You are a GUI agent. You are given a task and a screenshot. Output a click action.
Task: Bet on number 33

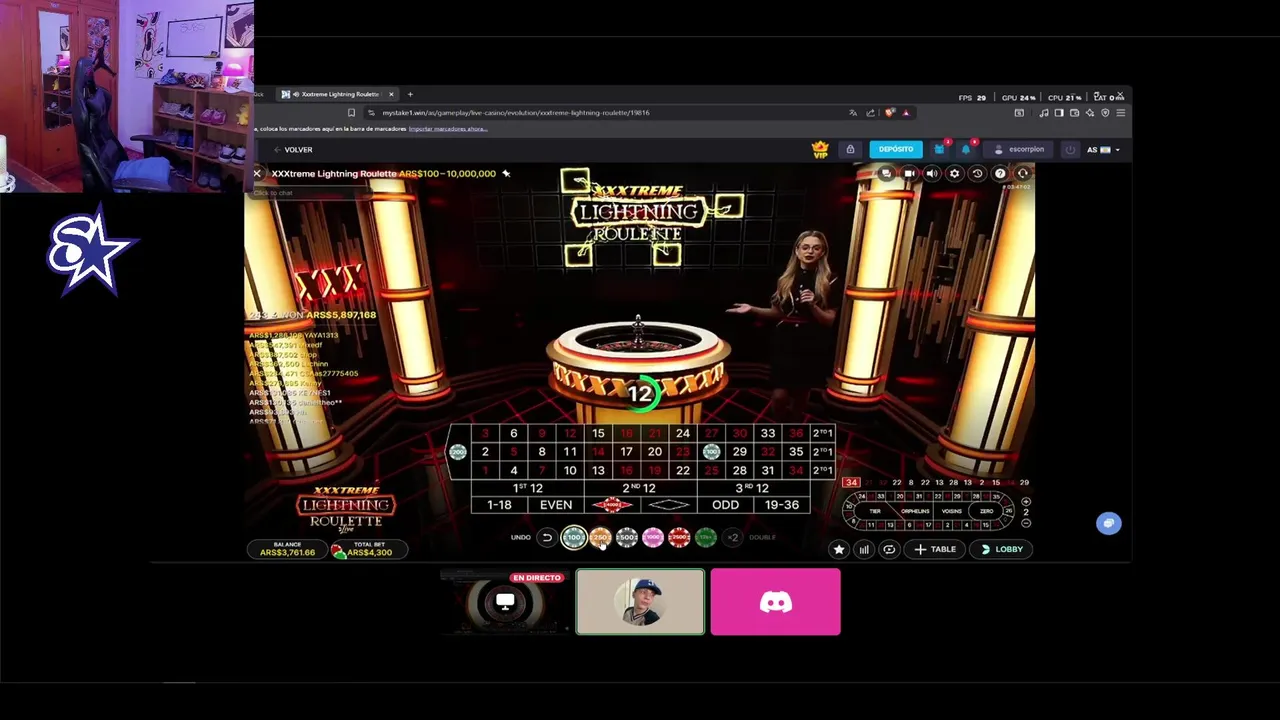point(767,433)
